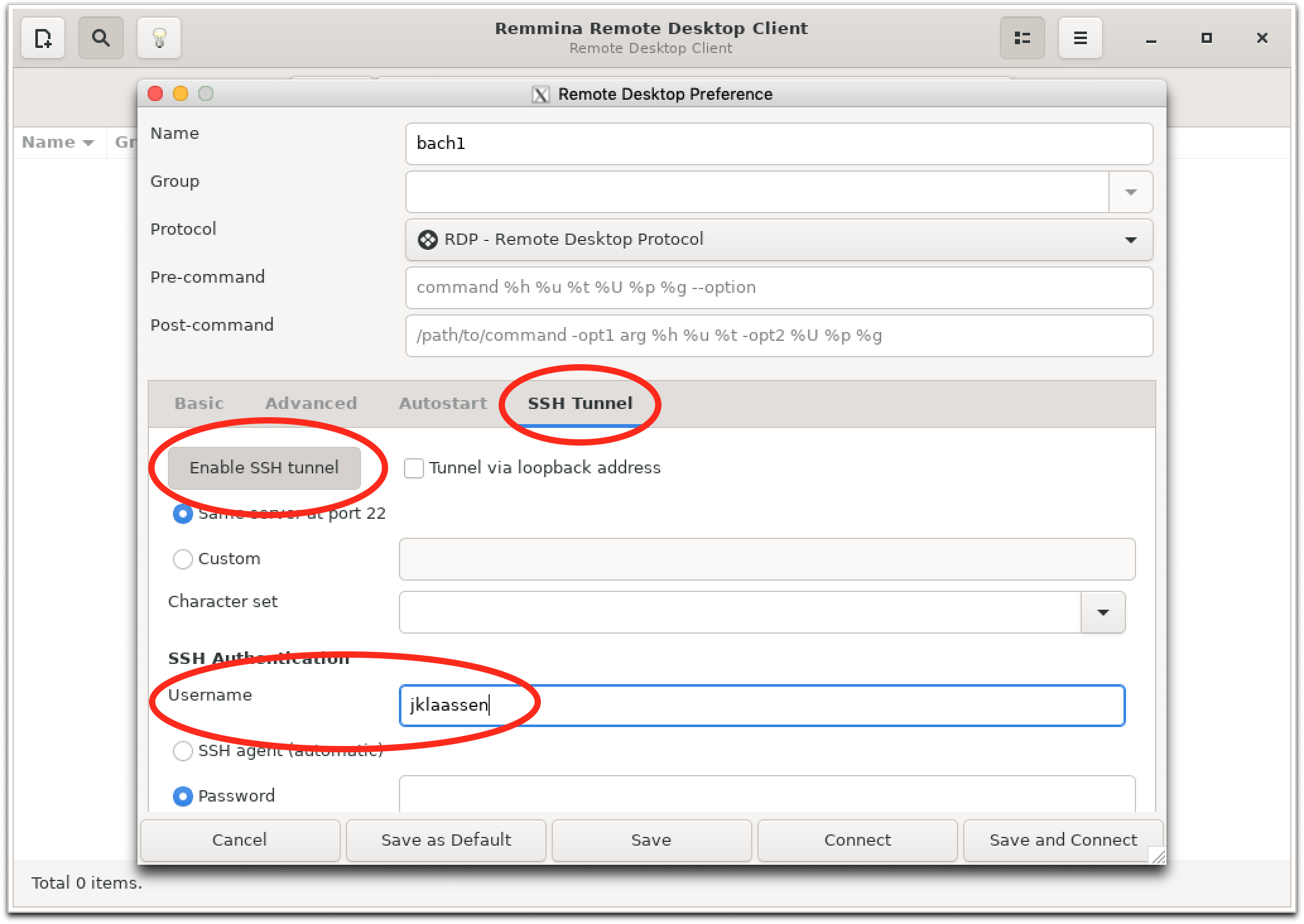Click the green zoom dot of dialog
Screen dimensions: 1304x924
click(206, 94)
